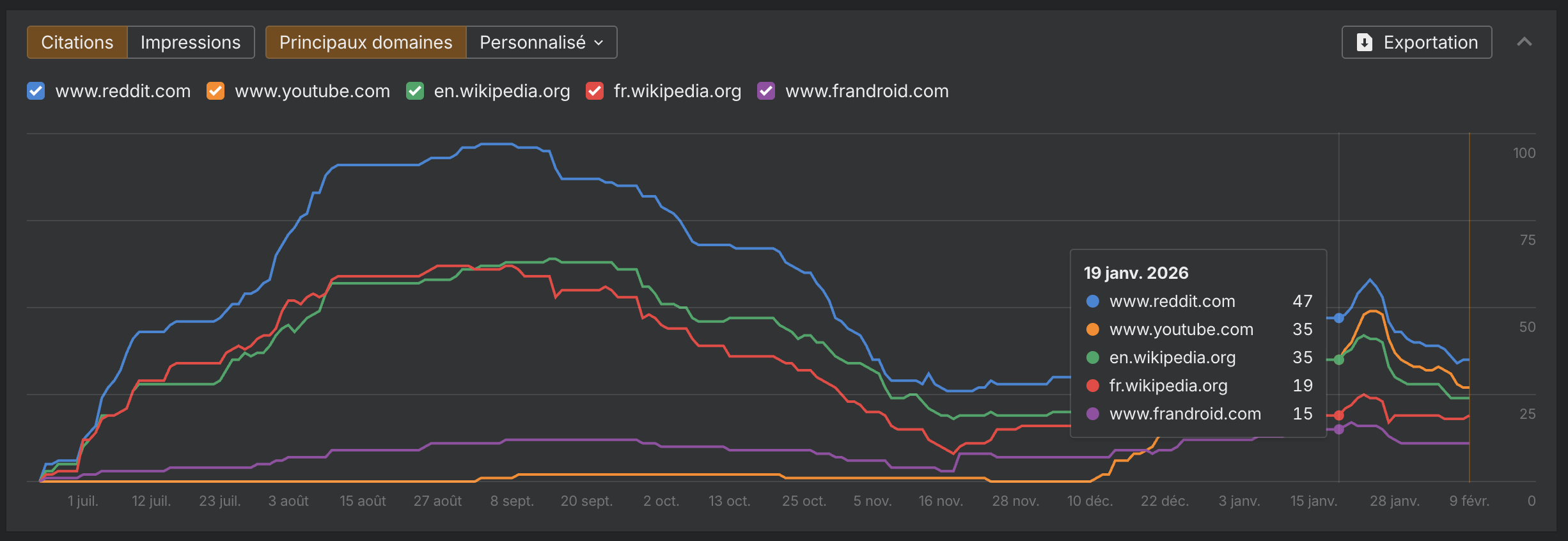Toggle the en.wikipedia.org checkbox off
The height and width of the screenshot is (541, 1568).
(x=414, y=91)
